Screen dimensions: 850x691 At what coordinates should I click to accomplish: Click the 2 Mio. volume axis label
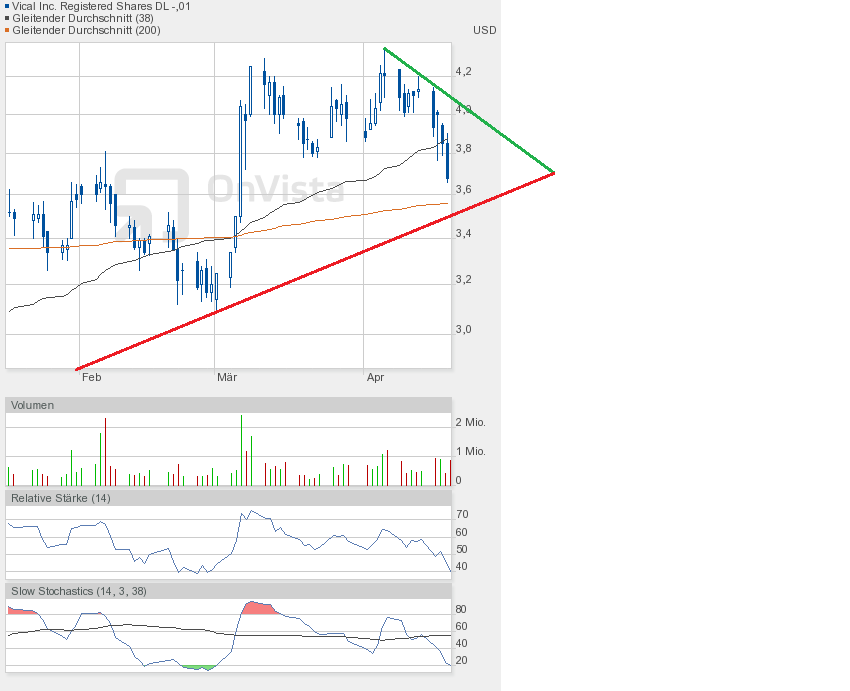(x=470, y=422)
